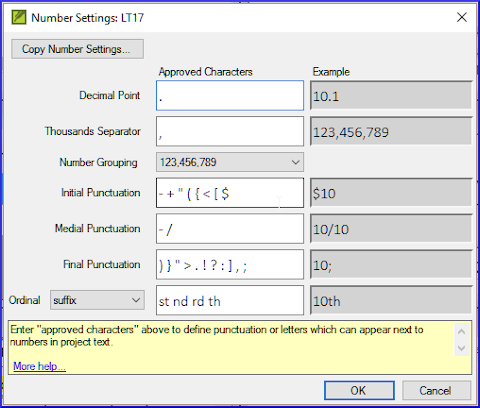
Task: Click the Medial Punctuation input field
Action: 230,229
